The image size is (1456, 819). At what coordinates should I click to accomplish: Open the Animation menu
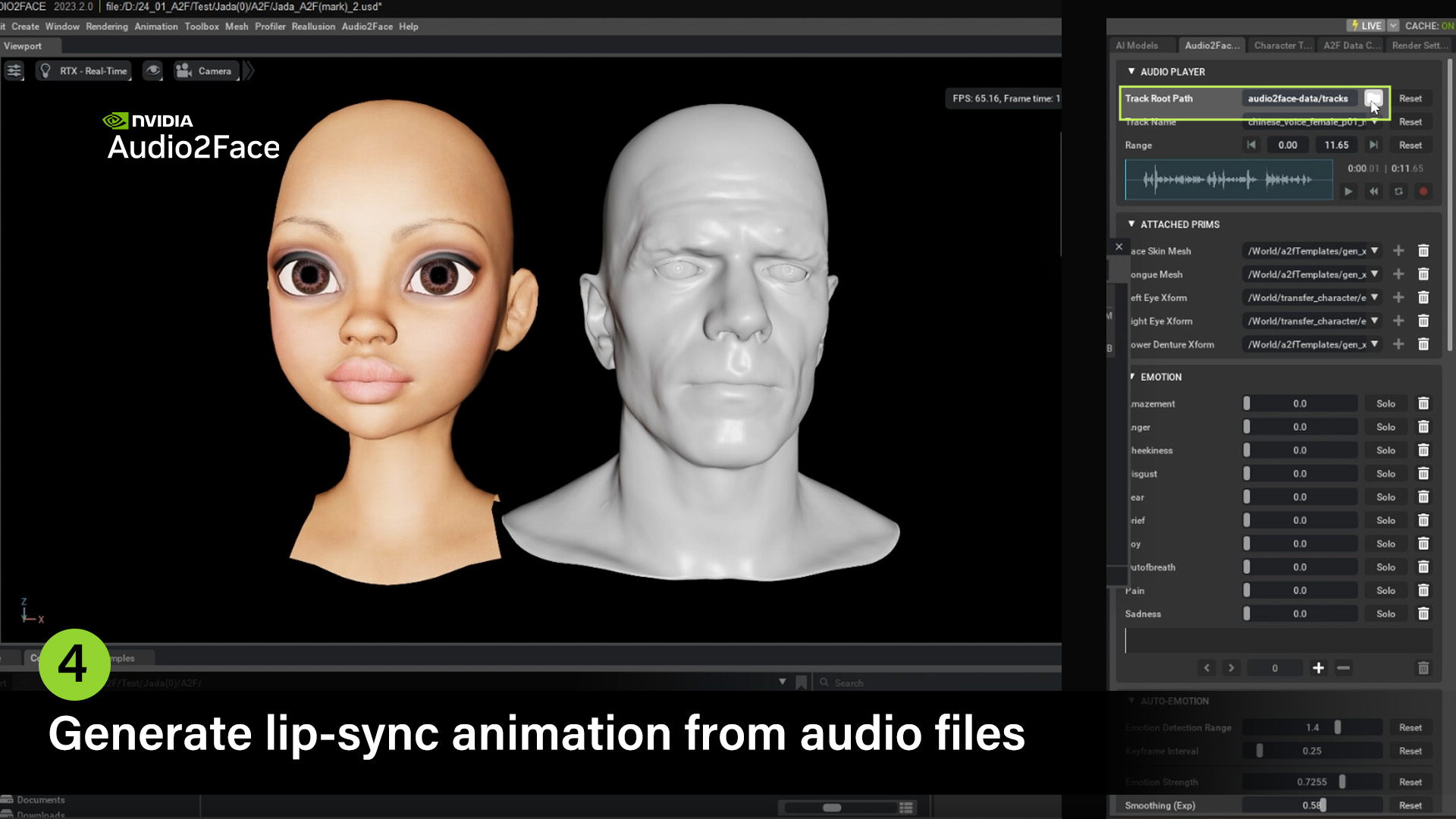click(x=156, y=26)
